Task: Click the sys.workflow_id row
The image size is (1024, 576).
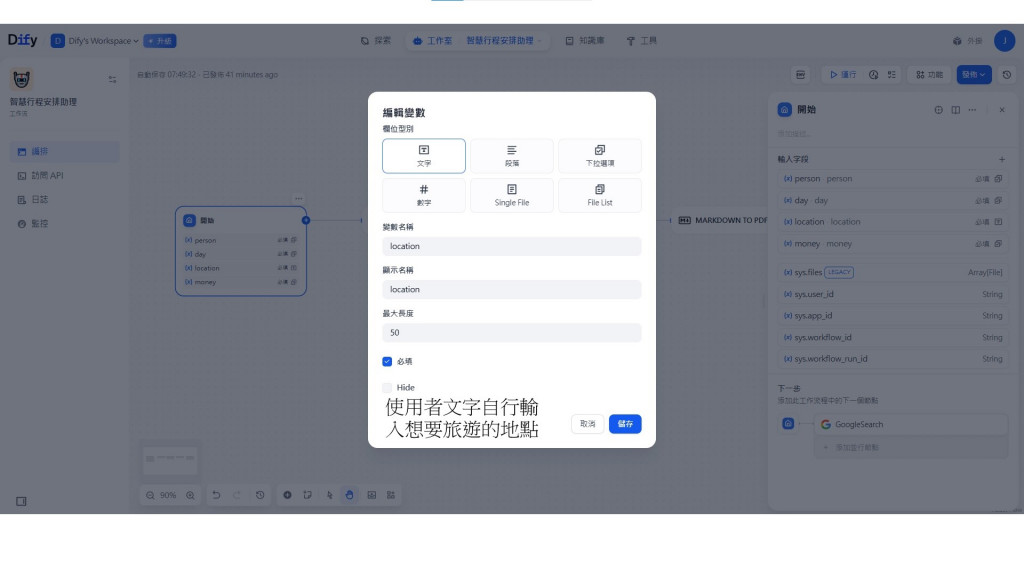Action: [x=892, y=337]
